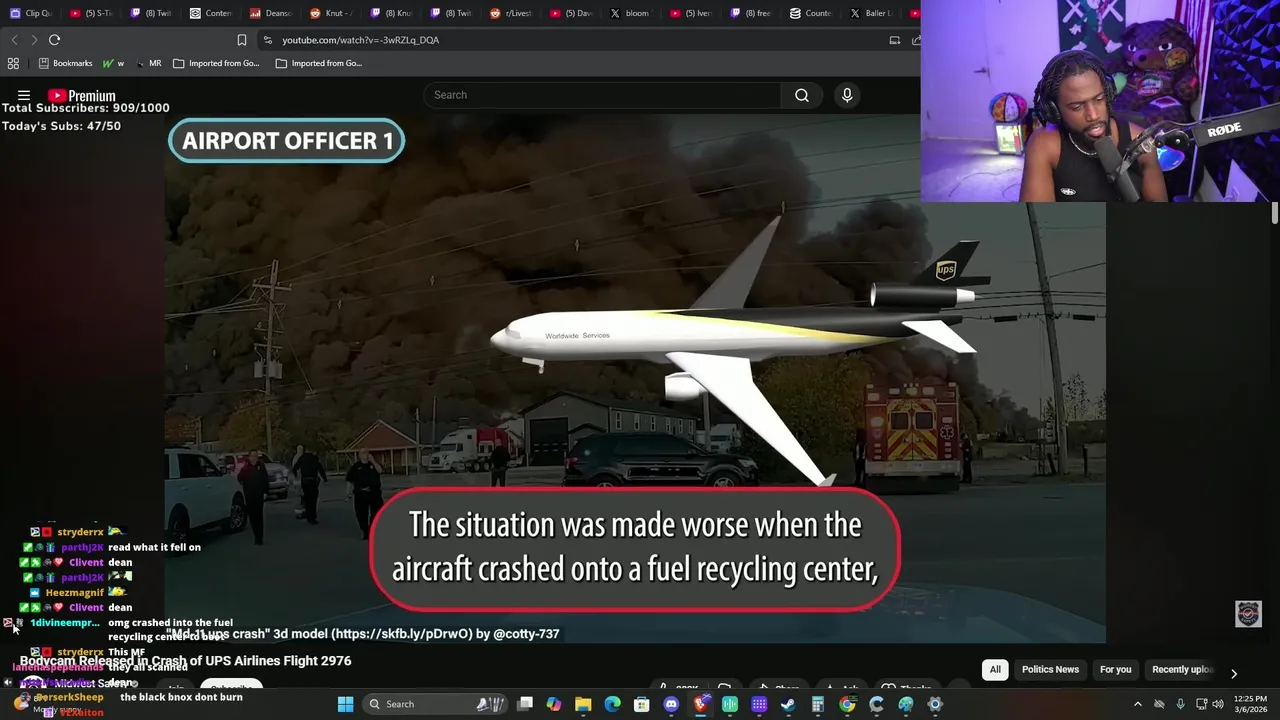Image resolution: width=1280 pixels, height=720 pixels.
Task: Open Google Chrome from the taskbar
Action: (847, 704)
